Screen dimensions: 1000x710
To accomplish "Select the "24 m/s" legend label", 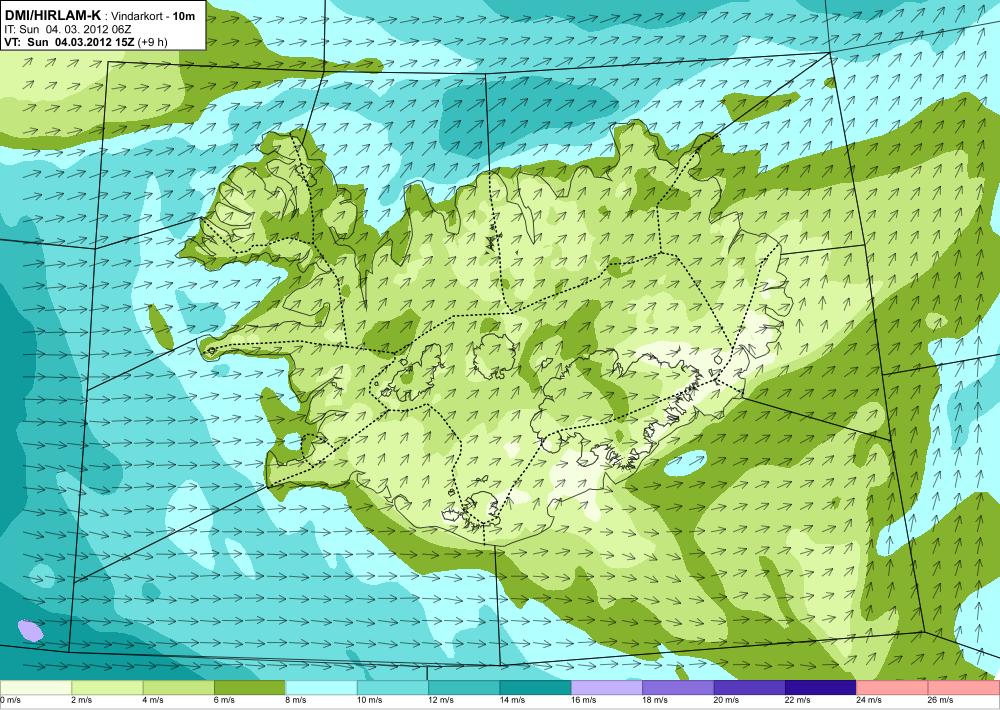I will (x=870, y=700).
